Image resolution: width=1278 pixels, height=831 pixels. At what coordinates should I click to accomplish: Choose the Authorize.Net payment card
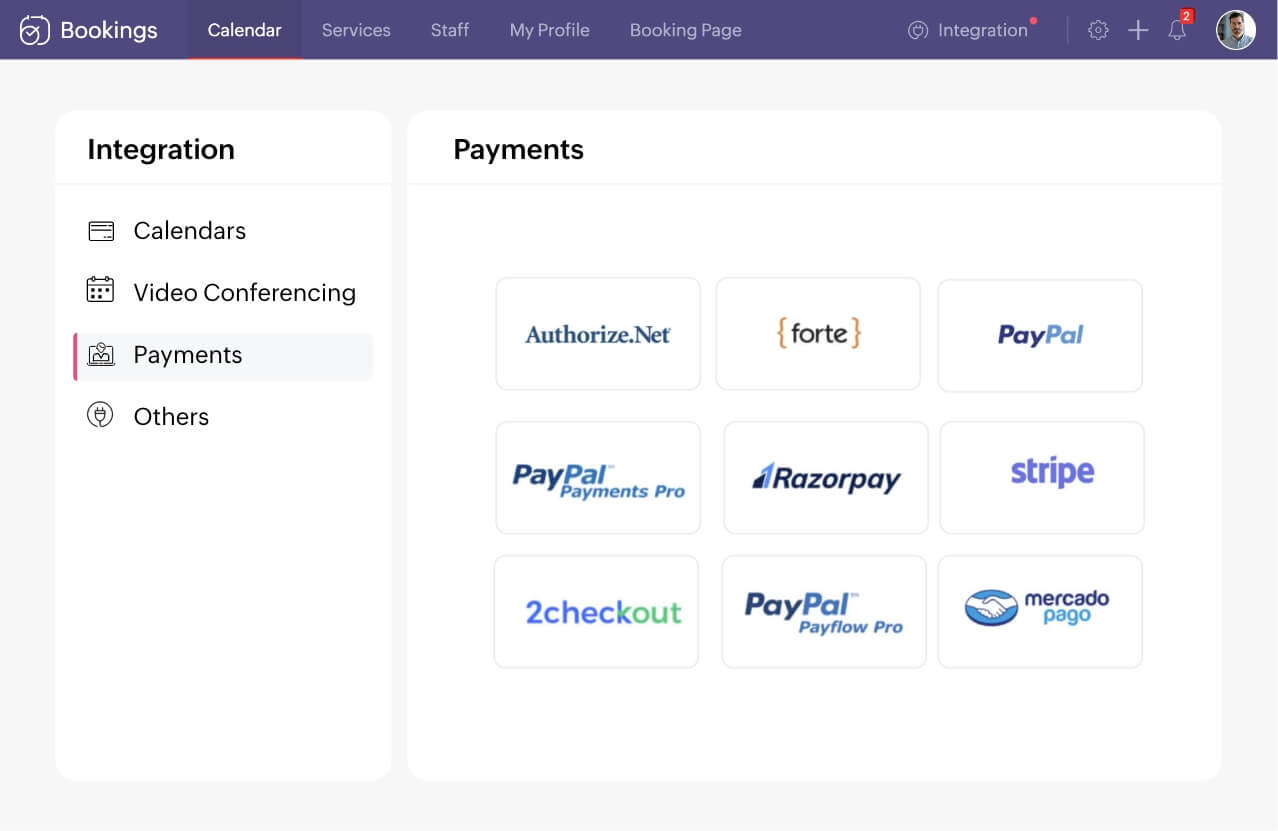coord(598,334)
